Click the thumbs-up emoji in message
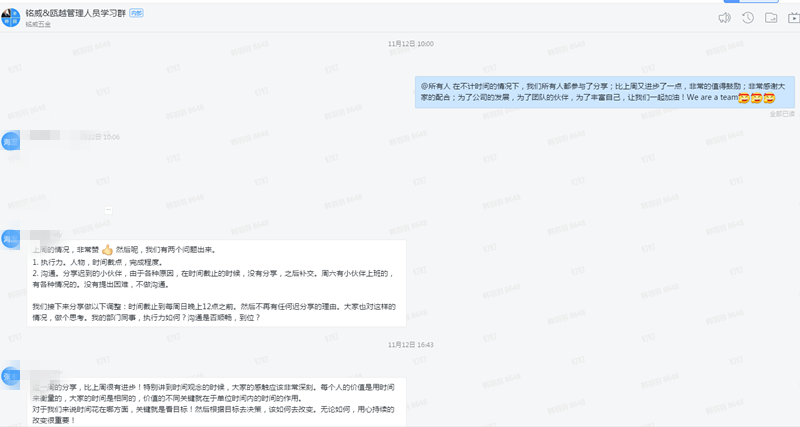The image size is (800, 427). (107, 249)
